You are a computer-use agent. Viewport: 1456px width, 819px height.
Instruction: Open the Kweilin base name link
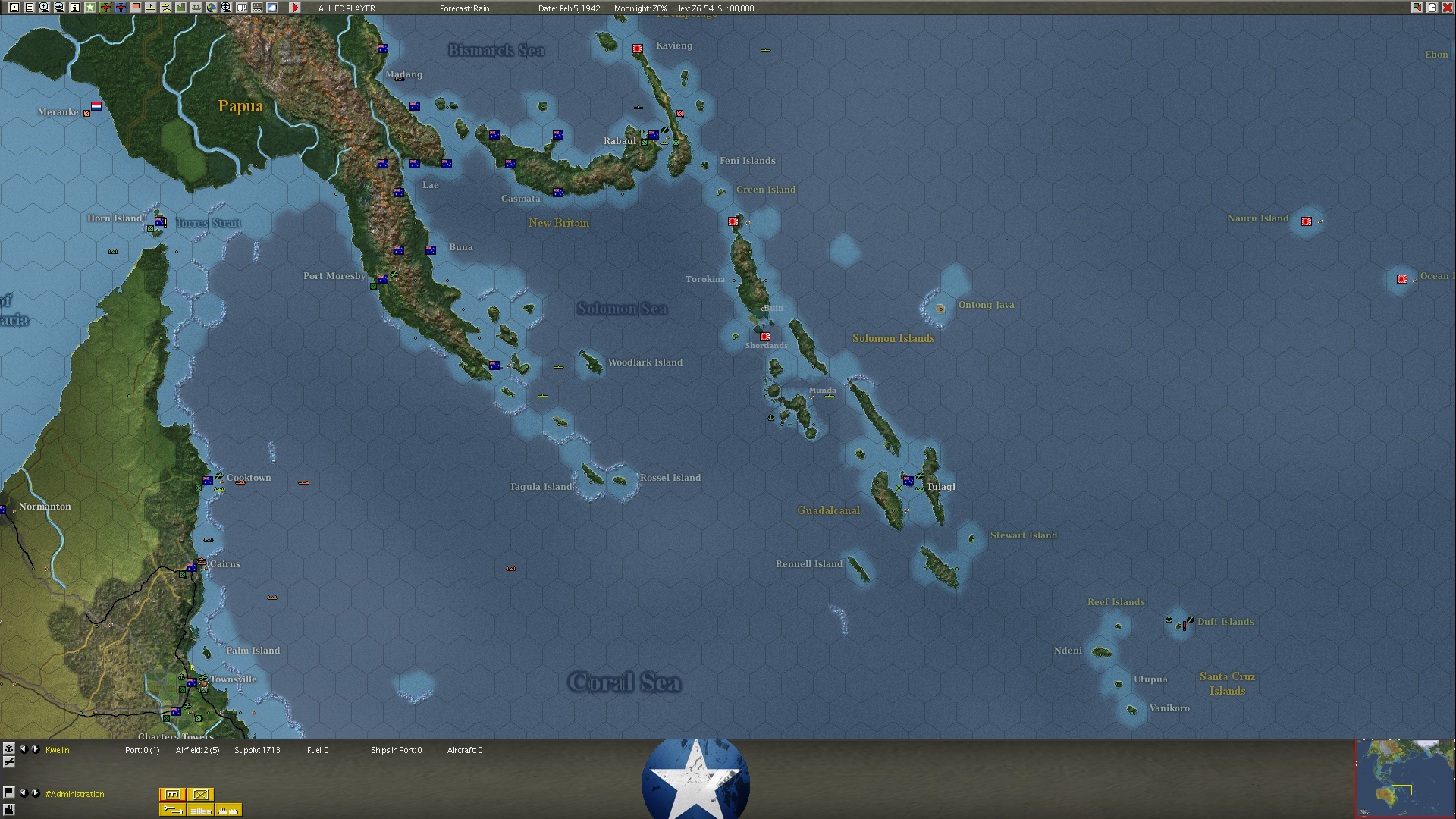pyautogui.click(x=57, y=750)
